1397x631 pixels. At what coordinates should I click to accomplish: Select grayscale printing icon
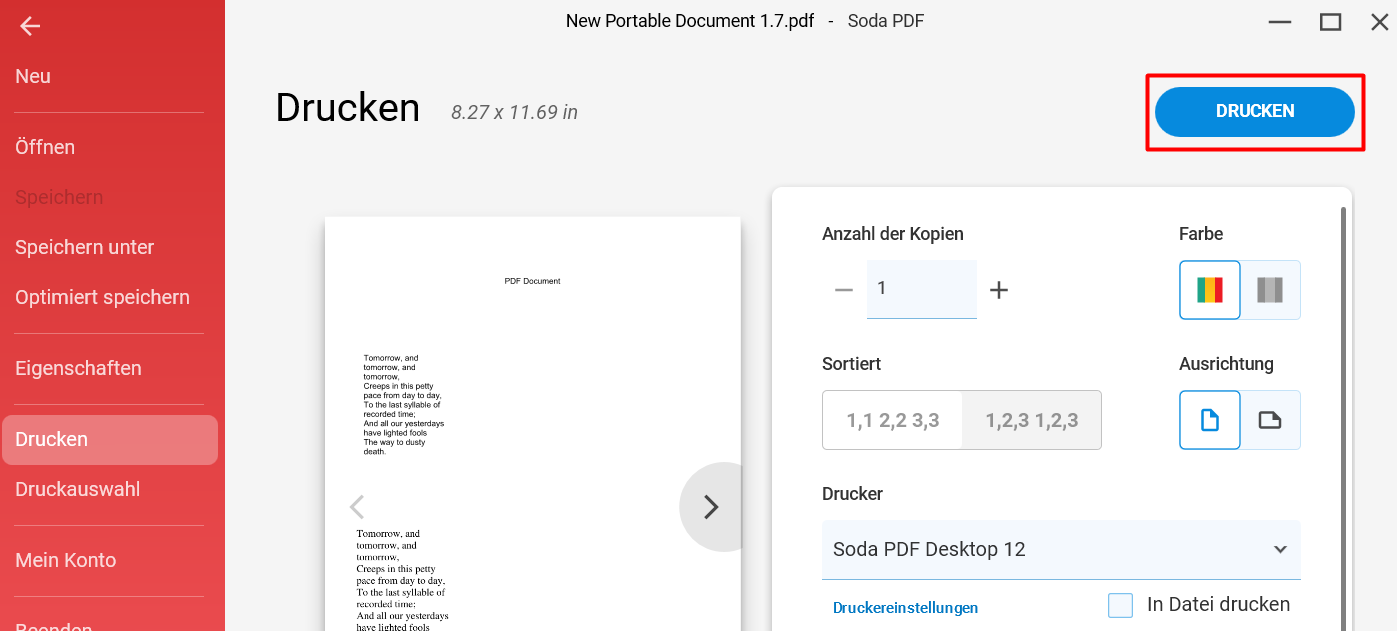pyautogui.click(x=1270, y=290)
